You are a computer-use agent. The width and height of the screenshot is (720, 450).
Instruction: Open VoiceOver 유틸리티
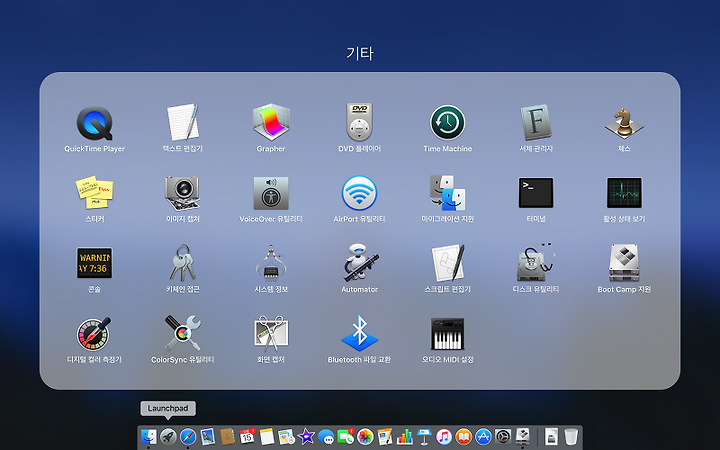coord(271,193)
